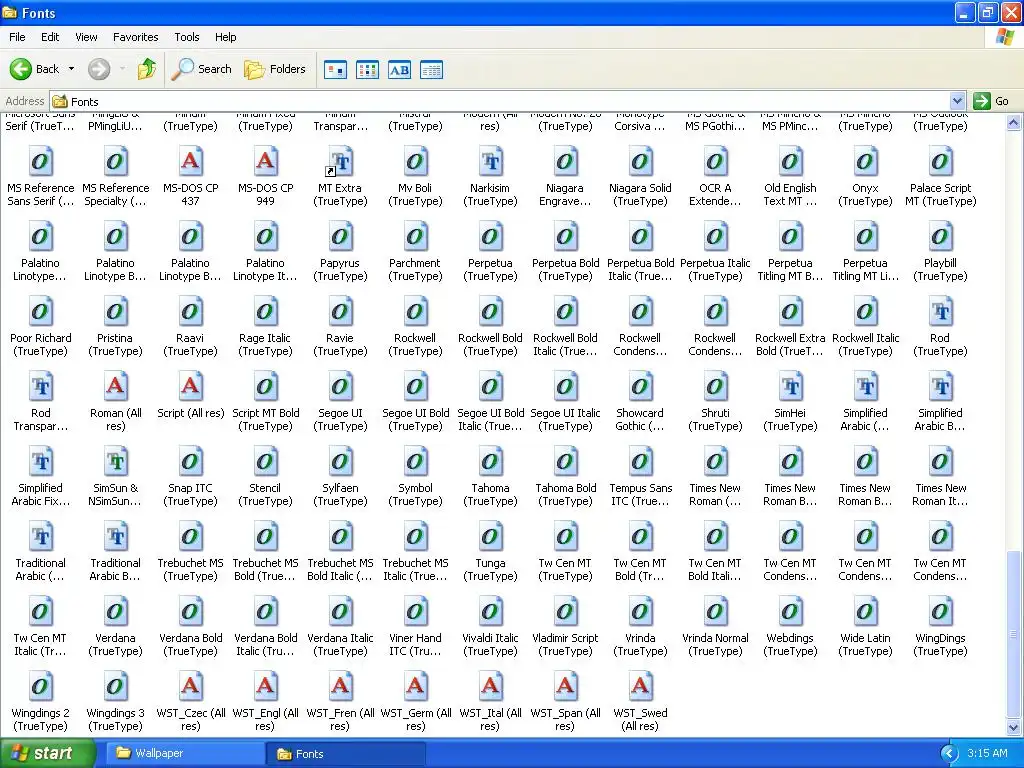This screenshot has height=768, width=1024.
Task: Click the taskbar clock
Action: click(987, 754)
